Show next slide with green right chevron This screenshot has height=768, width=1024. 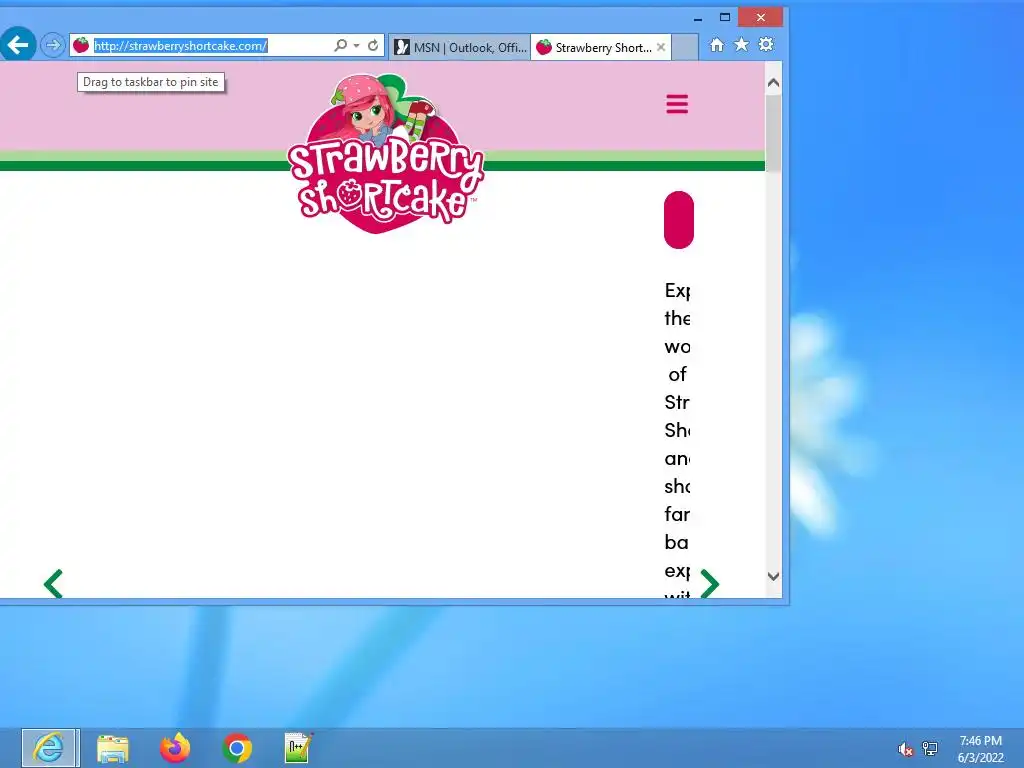pyautogui.click(x=710, y=584)
